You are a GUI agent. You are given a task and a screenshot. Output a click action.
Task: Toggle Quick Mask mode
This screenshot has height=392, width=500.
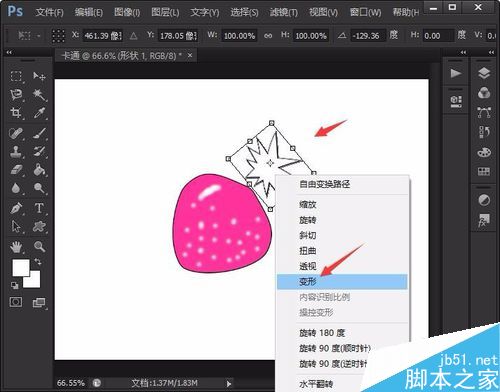tap(16, 302)
